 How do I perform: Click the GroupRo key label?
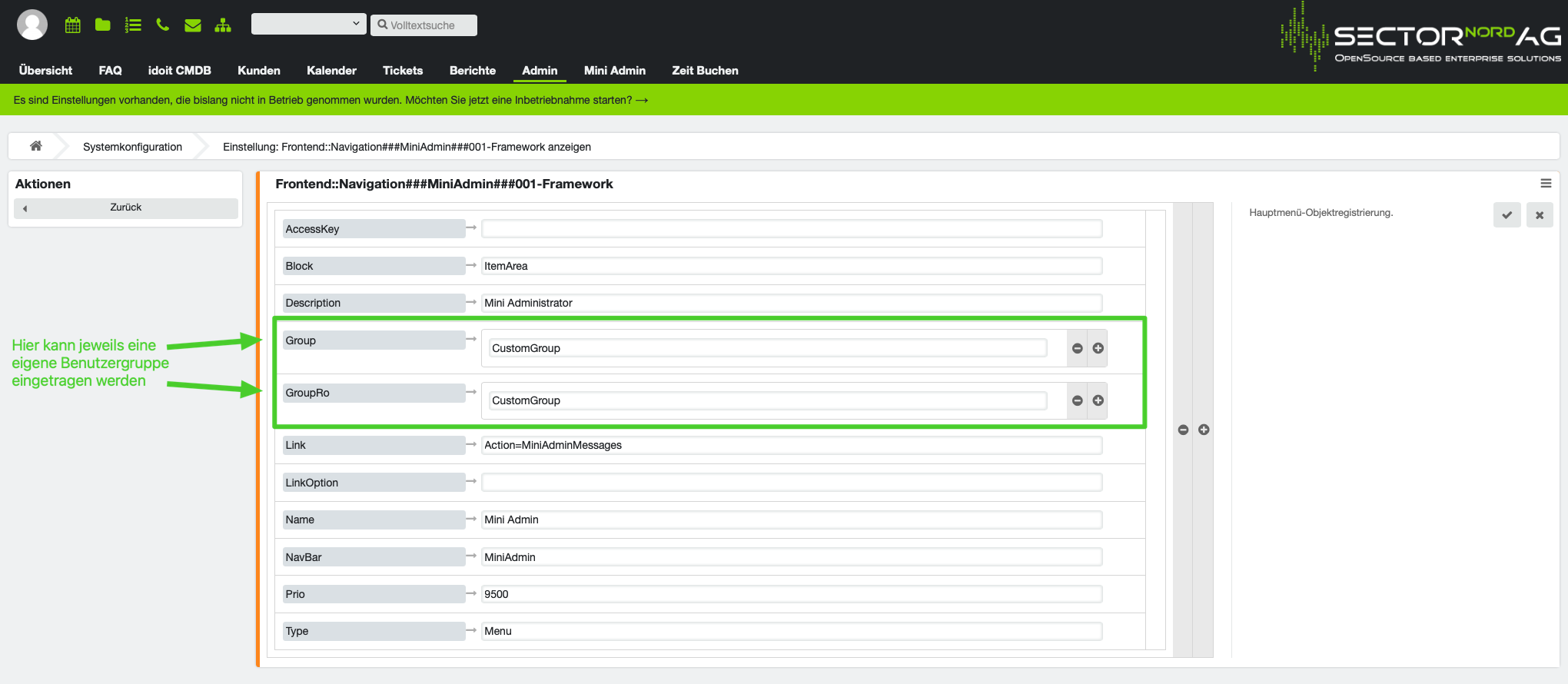[x=374, y=393]
